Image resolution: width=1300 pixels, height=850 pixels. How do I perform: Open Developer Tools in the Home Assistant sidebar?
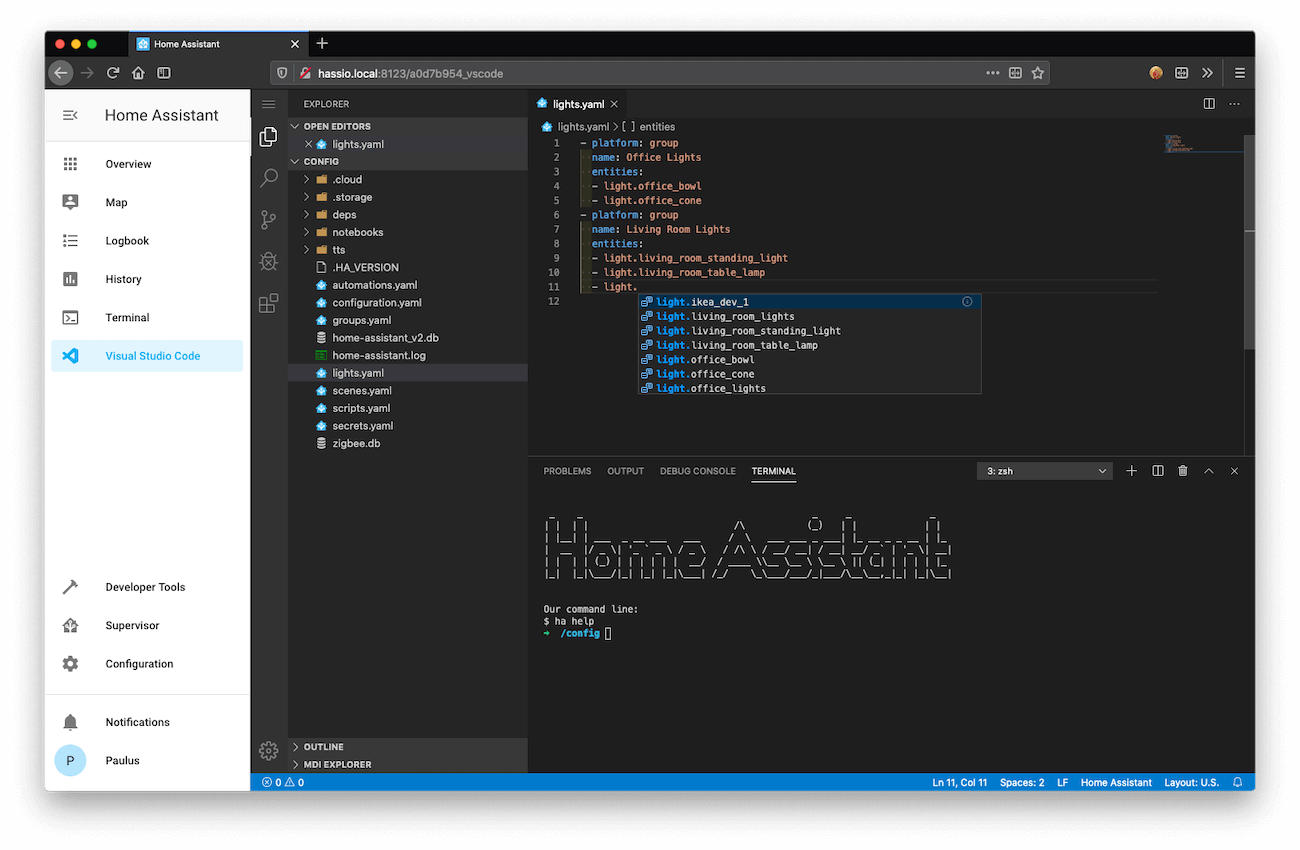(146, 587)
